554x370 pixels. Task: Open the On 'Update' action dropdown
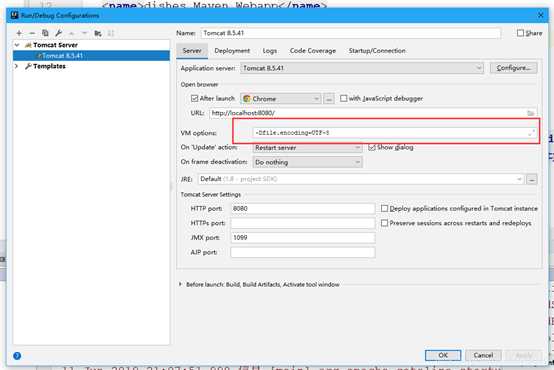(x=307, y=148)
